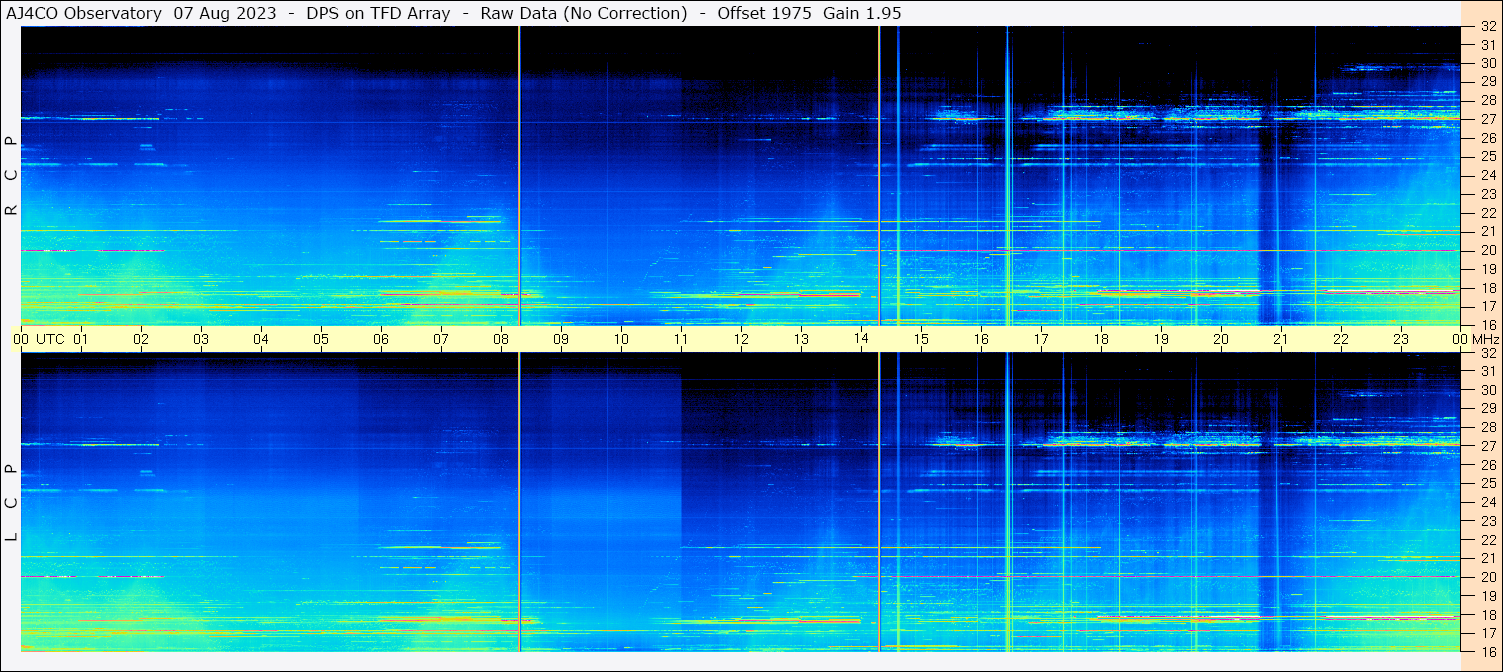This screenshot has height=672, width=1503.
Task: Click the 24 MHz label on LCP scale
Action: click(1488, 502)
